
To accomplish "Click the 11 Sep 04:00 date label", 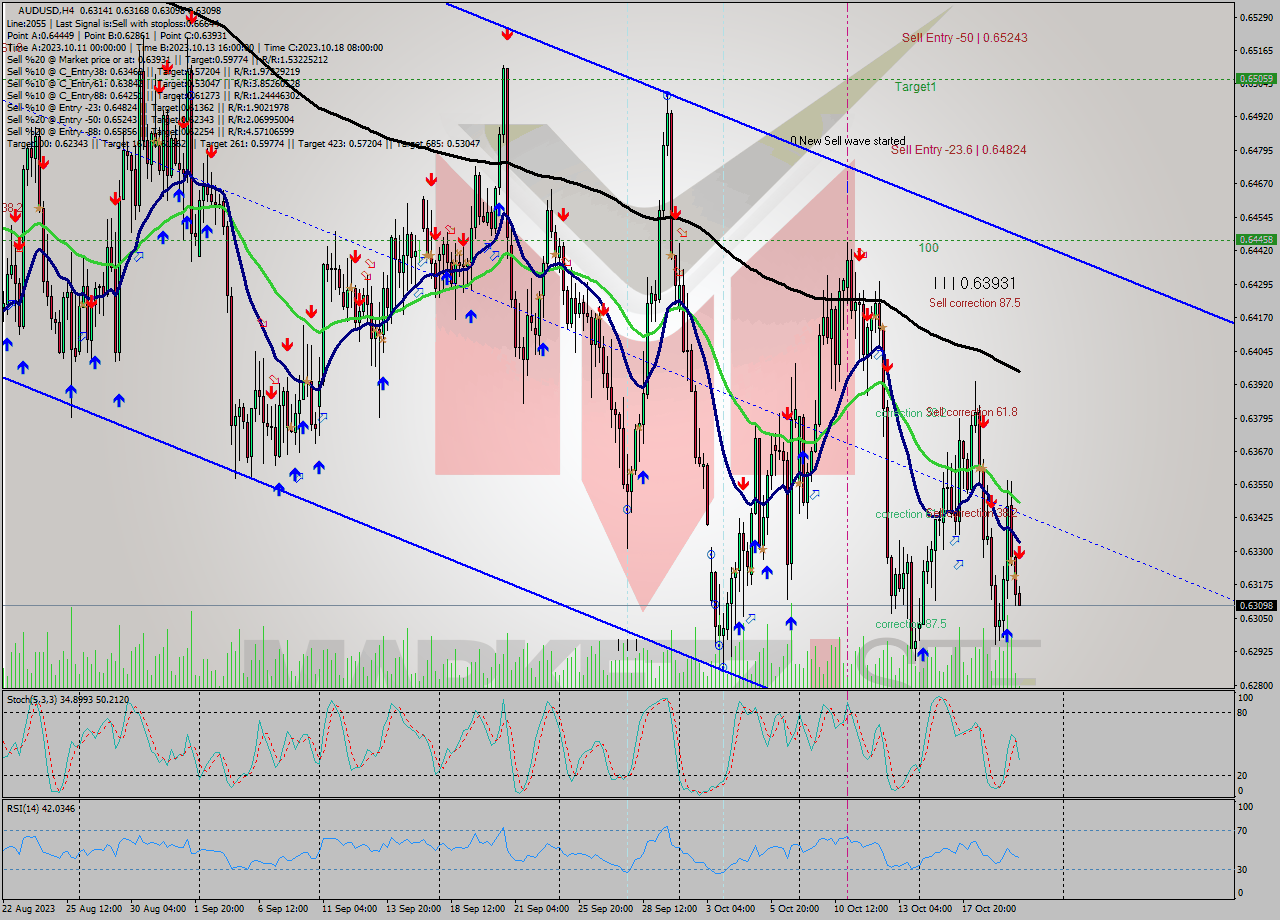I will (x=348, y=909).
